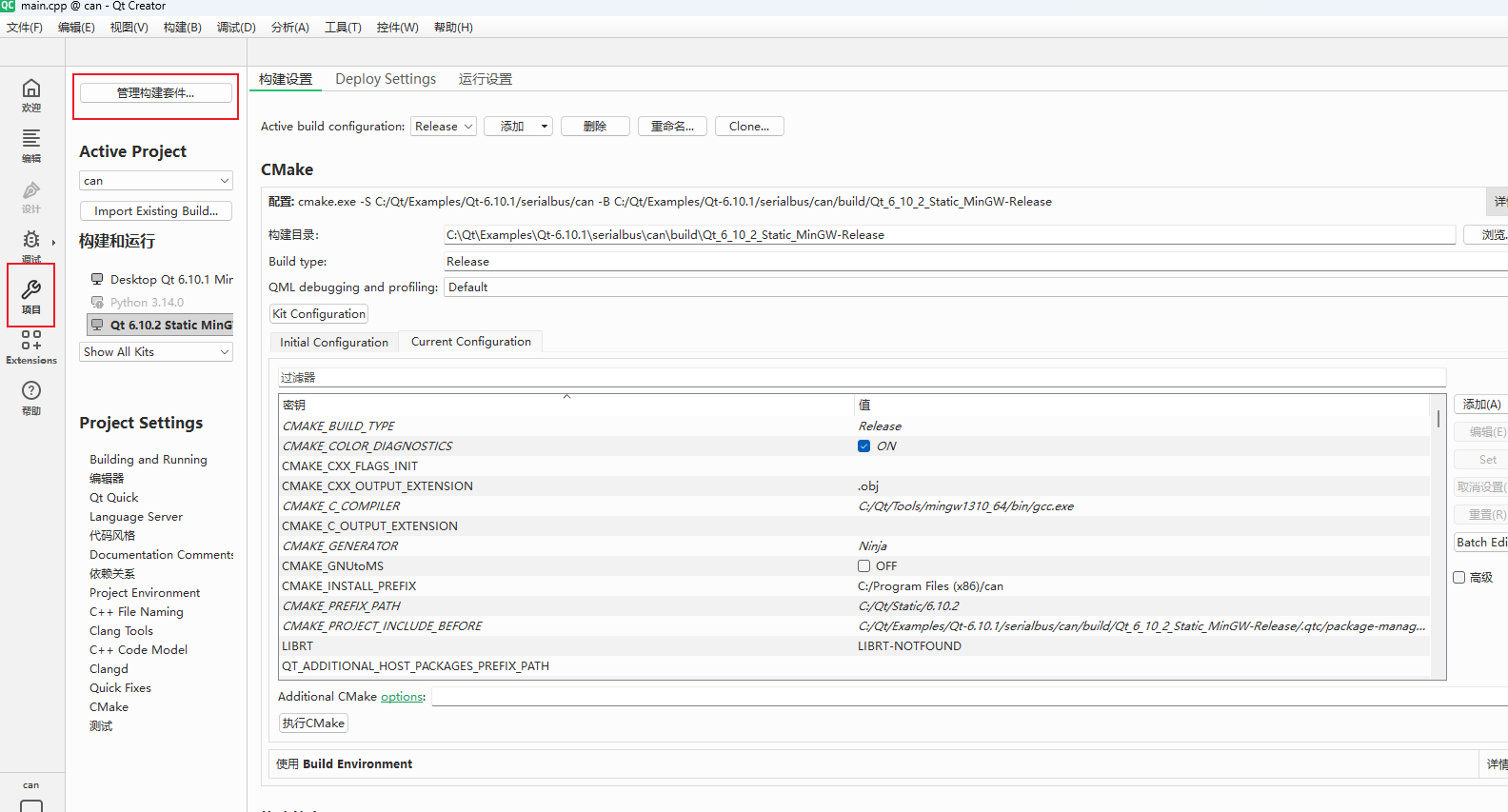This screenshot has width=1508, height=812.
Task: Click the Delete (删除) configuration button
Action: tap(595, 126)
